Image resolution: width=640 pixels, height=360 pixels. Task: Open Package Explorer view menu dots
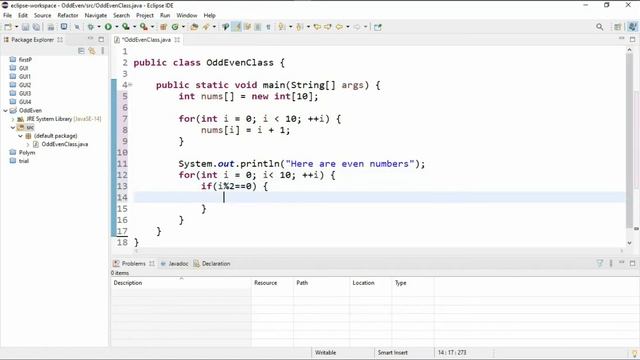pos(102,51)
